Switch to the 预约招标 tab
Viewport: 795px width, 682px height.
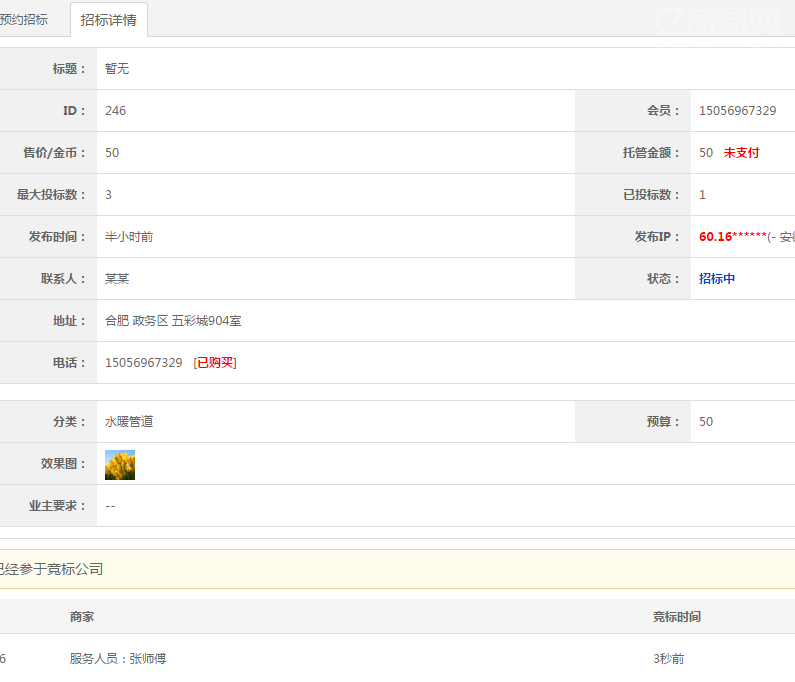24,20
